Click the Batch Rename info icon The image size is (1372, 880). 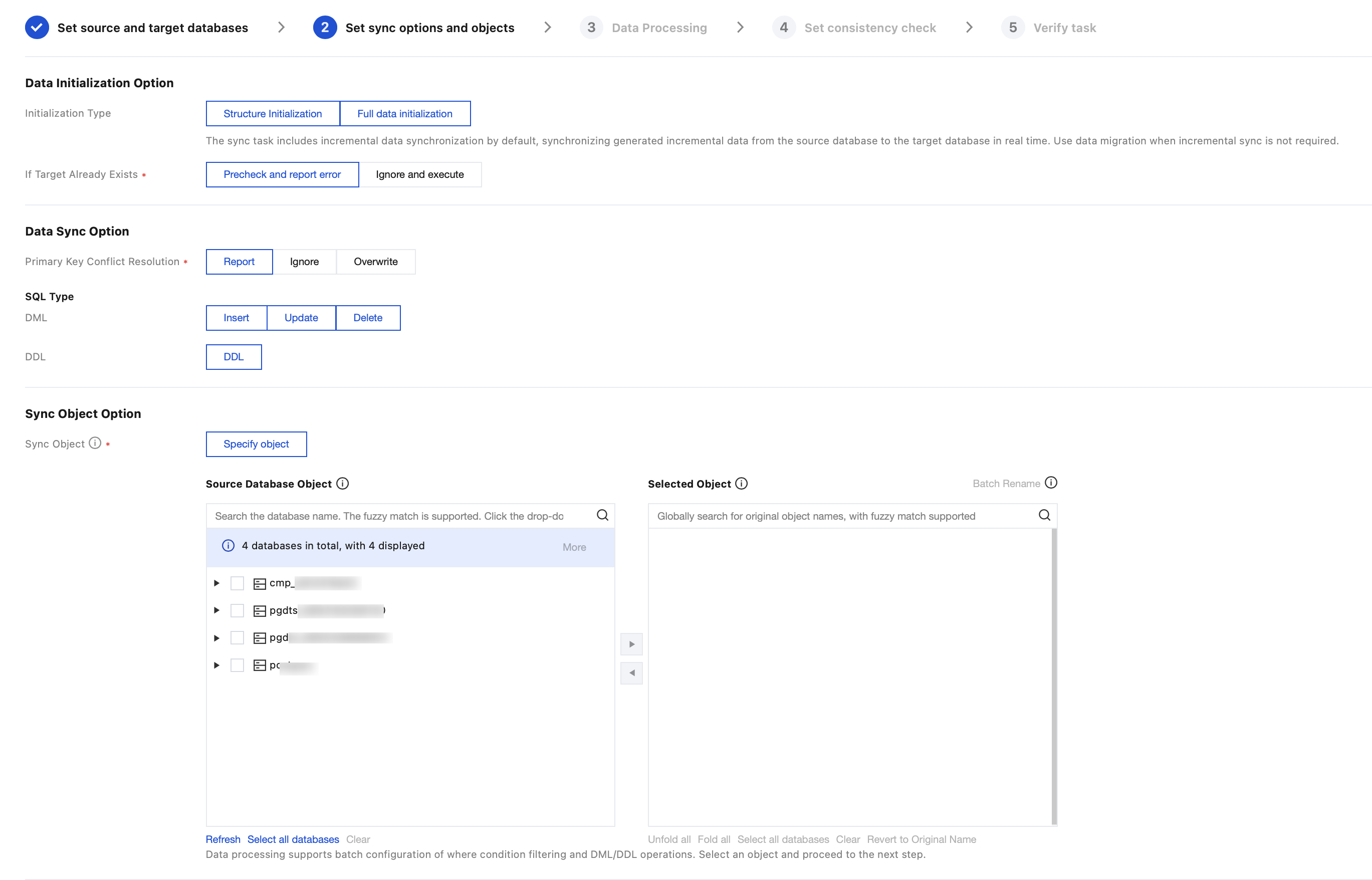click(1050, 483)
